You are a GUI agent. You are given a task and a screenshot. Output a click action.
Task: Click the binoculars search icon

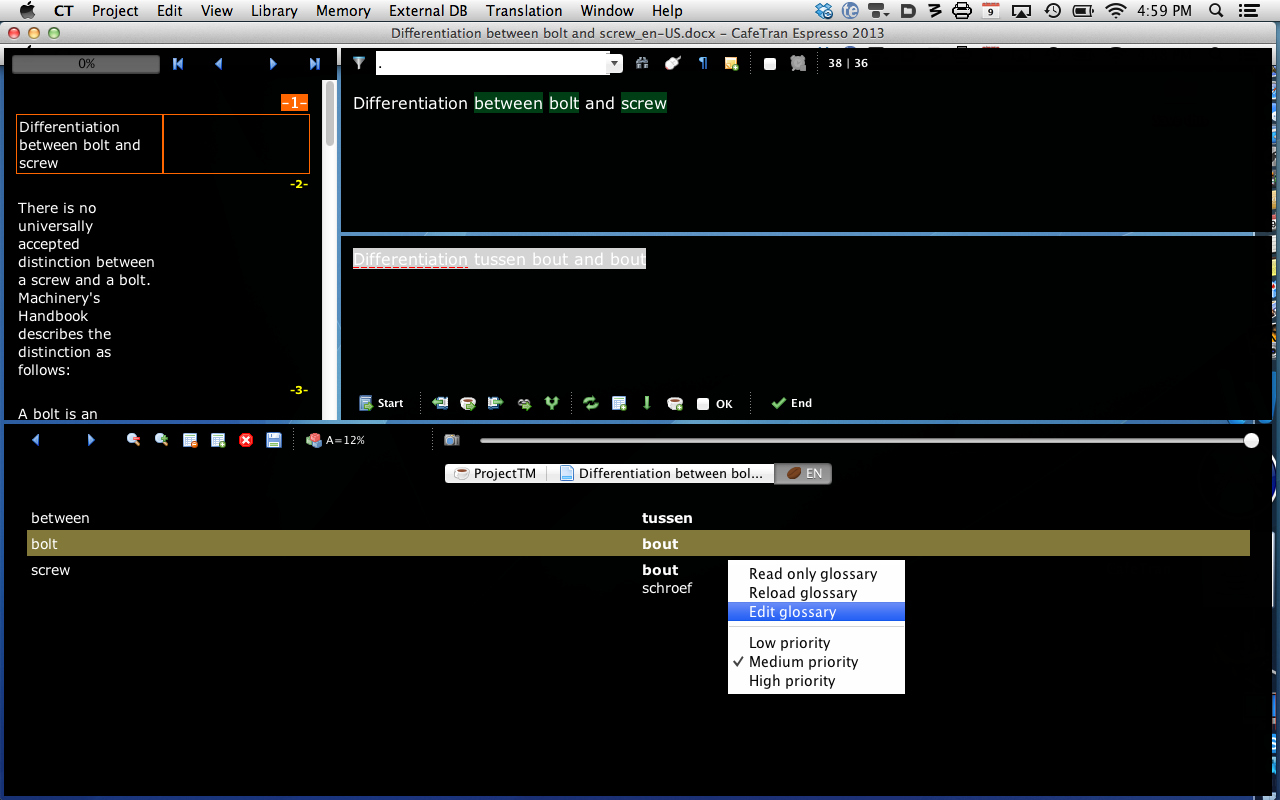click(x=642, y=63)
